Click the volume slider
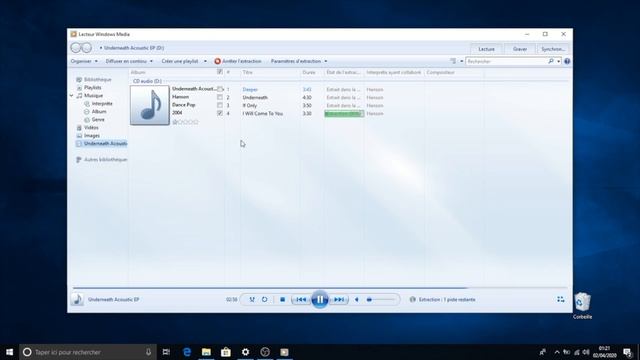Viewport: 640px width, 360px height. coord(381,300)
